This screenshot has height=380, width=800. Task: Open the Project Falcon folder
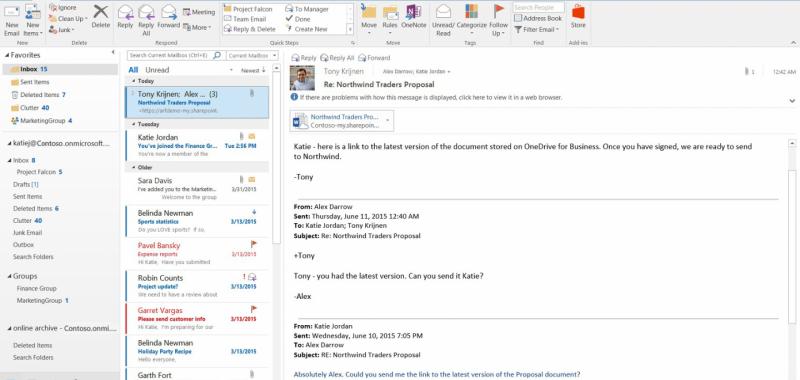[x=39, y=172]
